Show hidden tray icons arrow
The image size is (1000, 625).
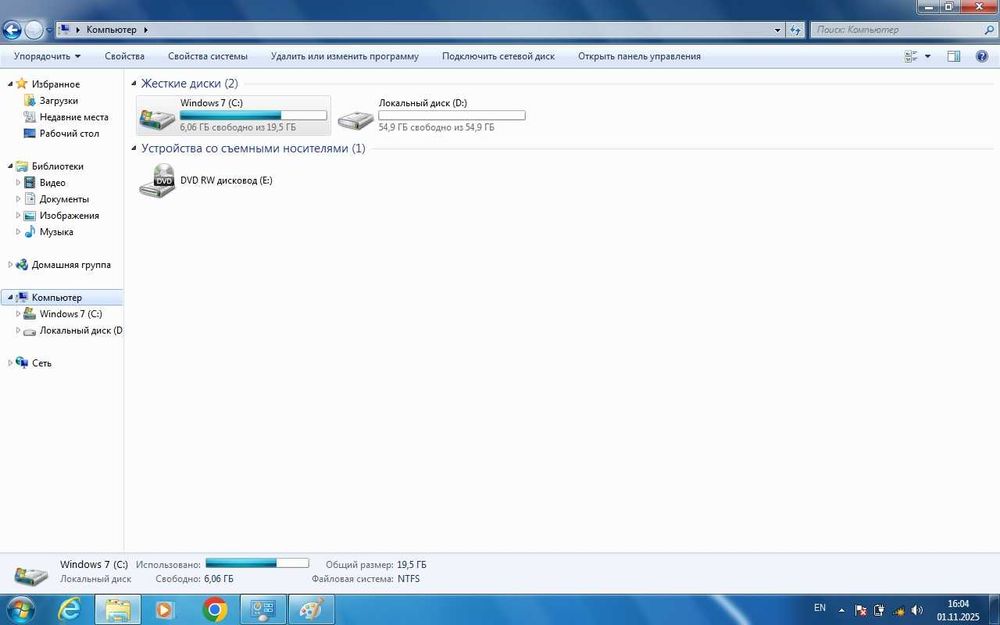(x=841, y=610)
